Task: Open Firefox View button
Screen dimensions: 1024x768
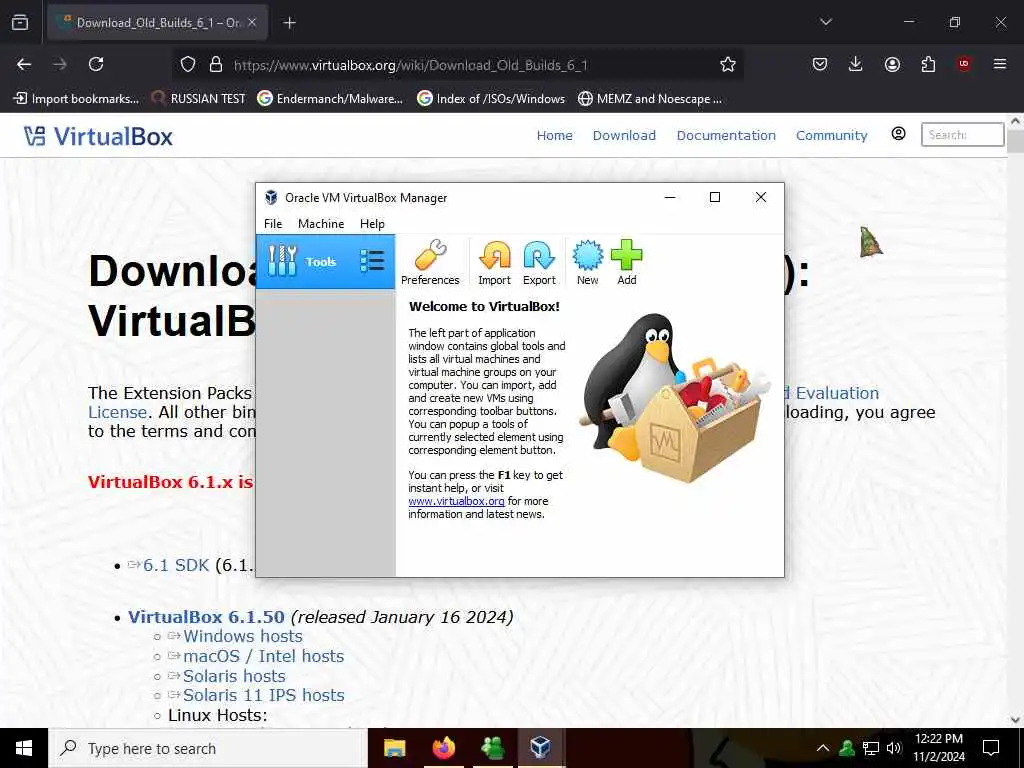Action: [x=20, y=22]
